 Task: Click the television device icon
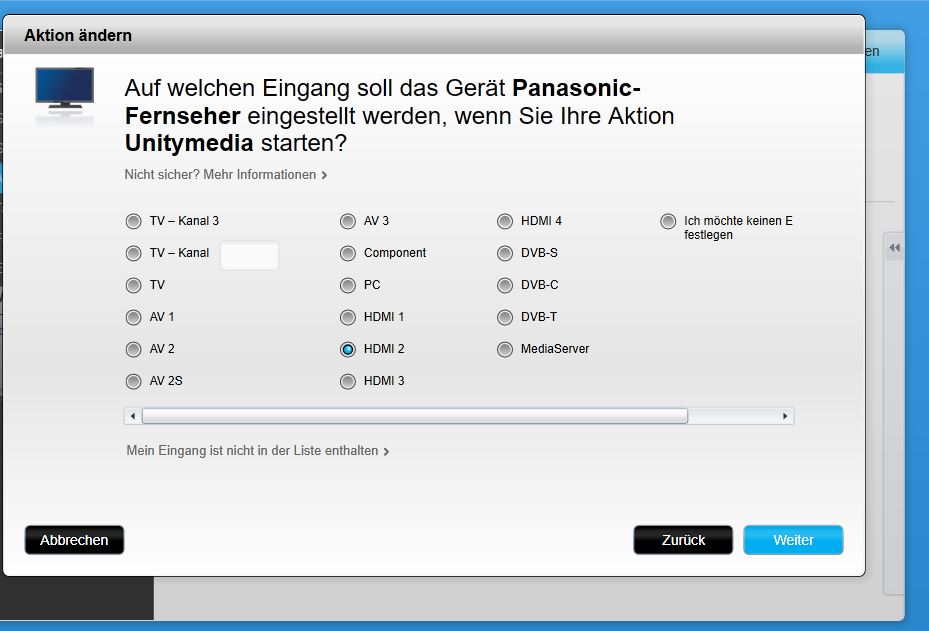pos(64,92)
